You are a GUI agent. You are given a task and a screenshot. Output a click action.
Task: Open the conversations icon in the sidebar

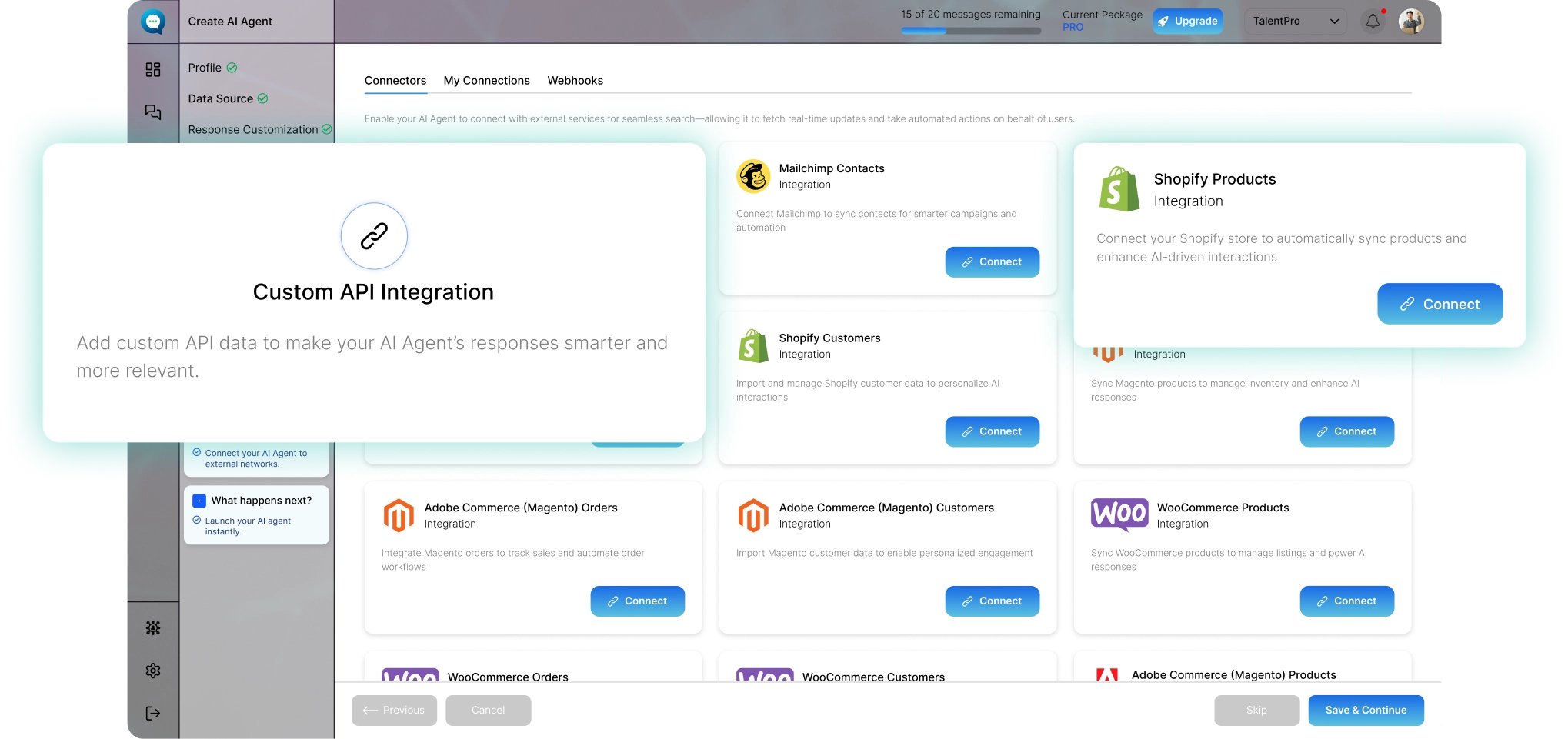(153, 112)
